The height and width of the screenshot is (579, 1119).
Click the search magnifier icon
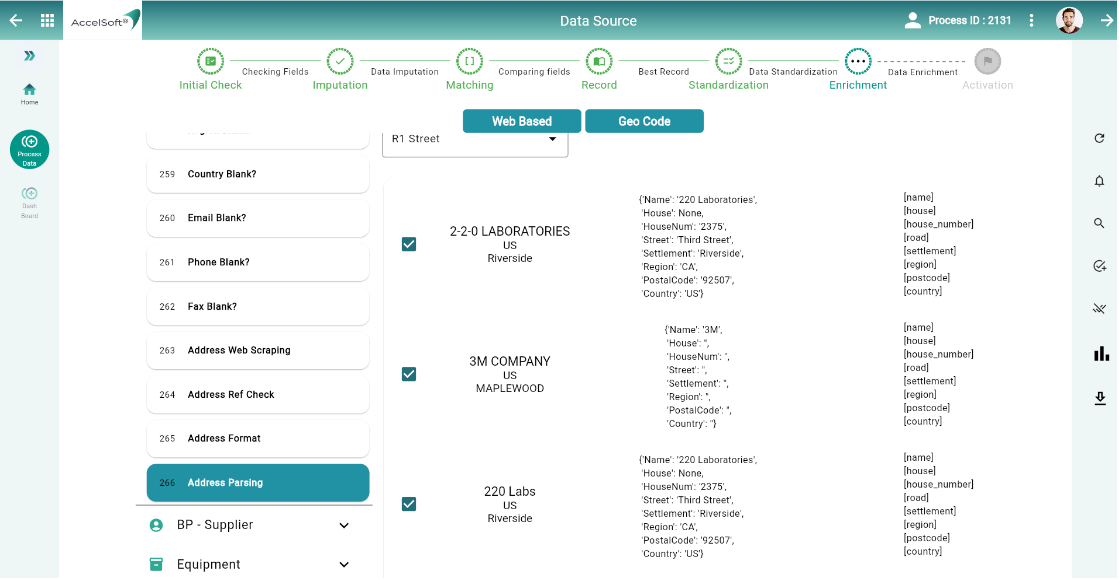click(x=1099, y=224)
